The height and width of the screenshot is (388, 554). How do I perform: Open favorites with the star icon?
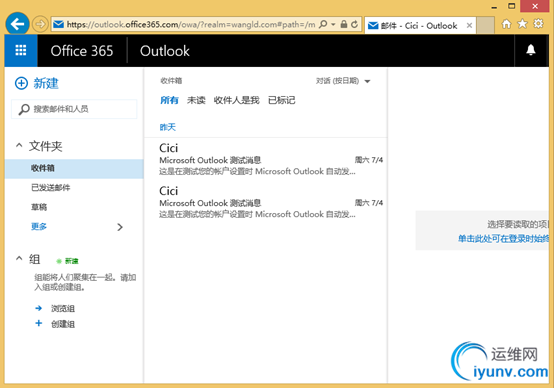tap(522, 24)
